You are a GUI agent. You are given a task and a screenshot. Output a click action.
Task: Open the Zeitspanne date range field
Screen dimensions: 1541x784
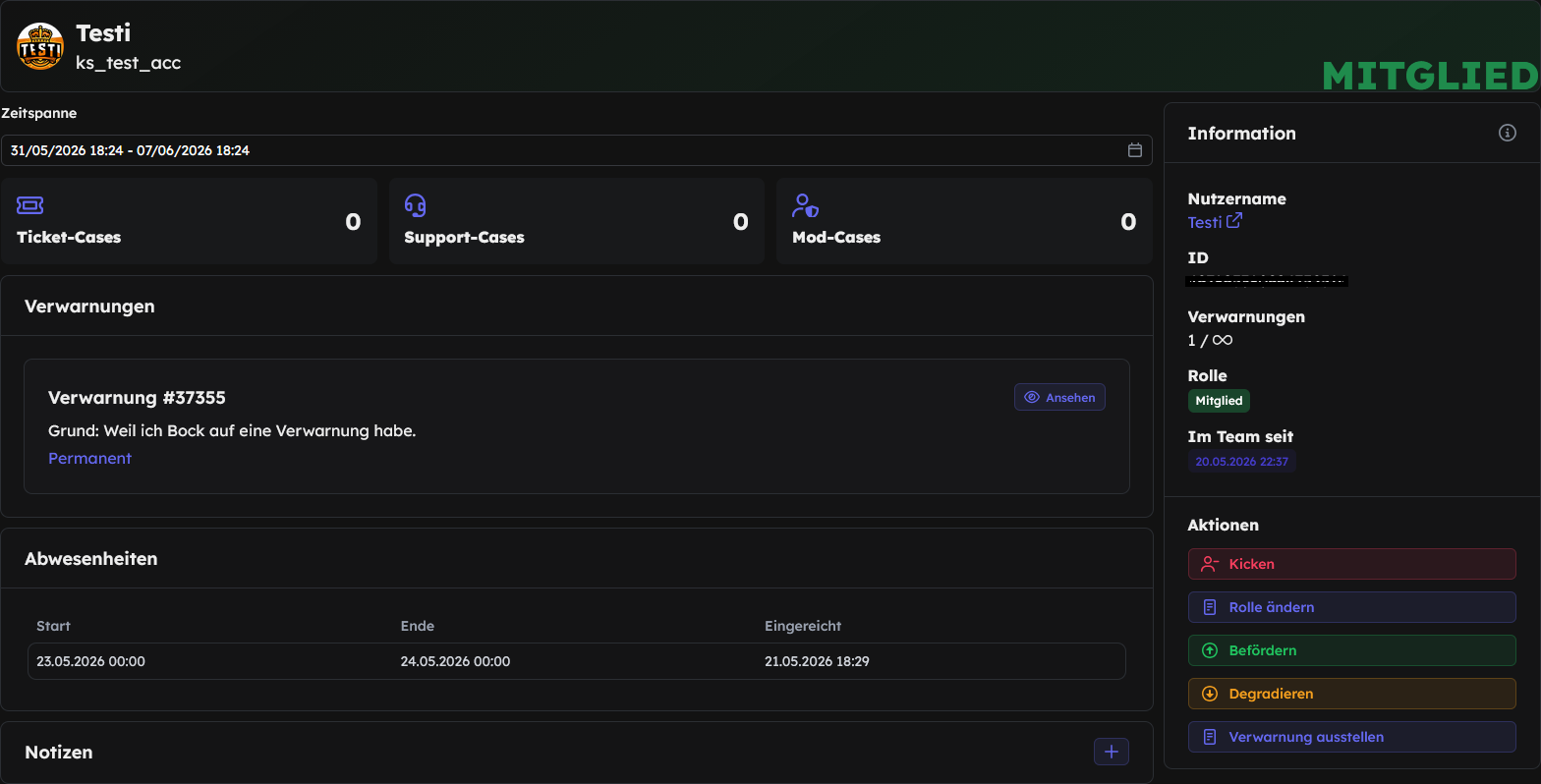tap(576, 150)
